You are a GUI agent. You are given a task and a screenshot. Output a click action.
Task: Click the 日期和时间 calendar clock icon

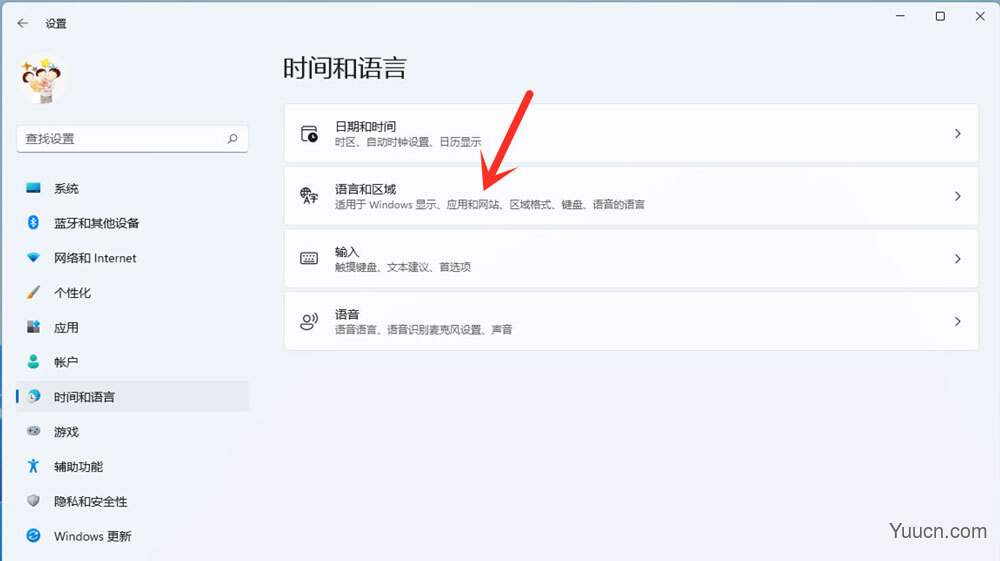[309, 134]
